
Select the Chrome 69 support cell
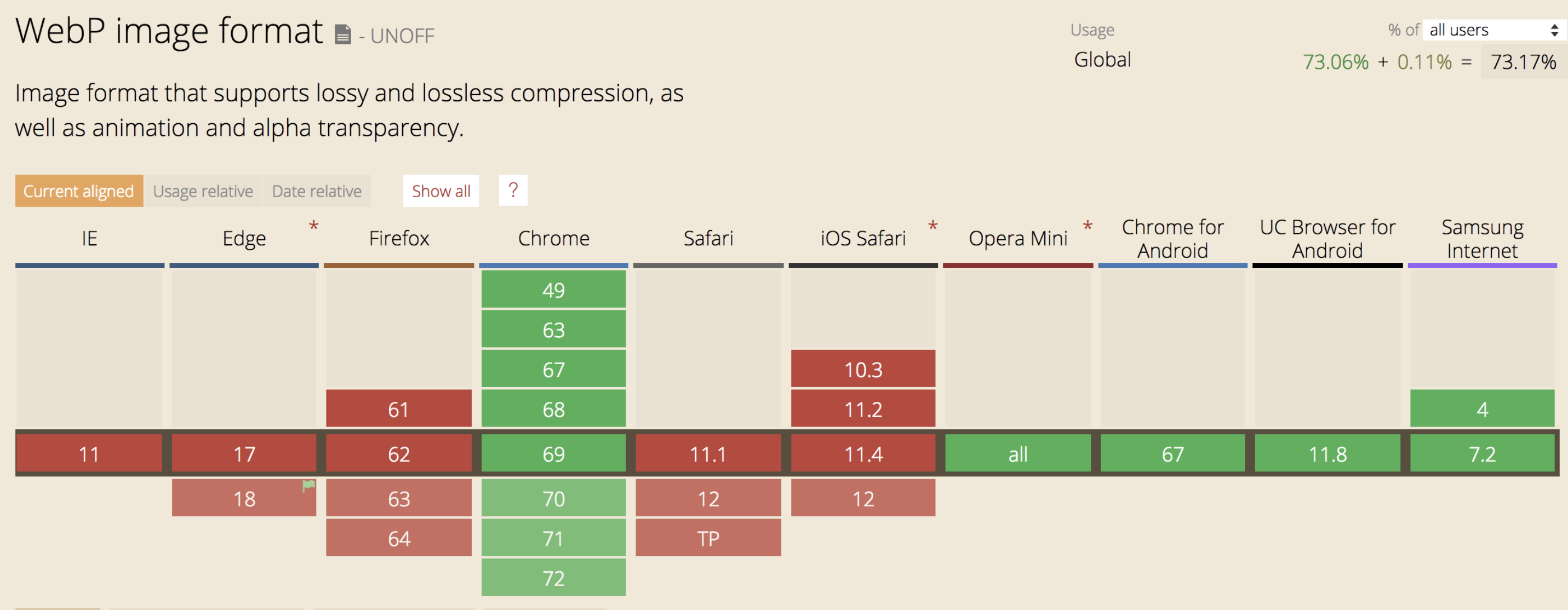553,454
